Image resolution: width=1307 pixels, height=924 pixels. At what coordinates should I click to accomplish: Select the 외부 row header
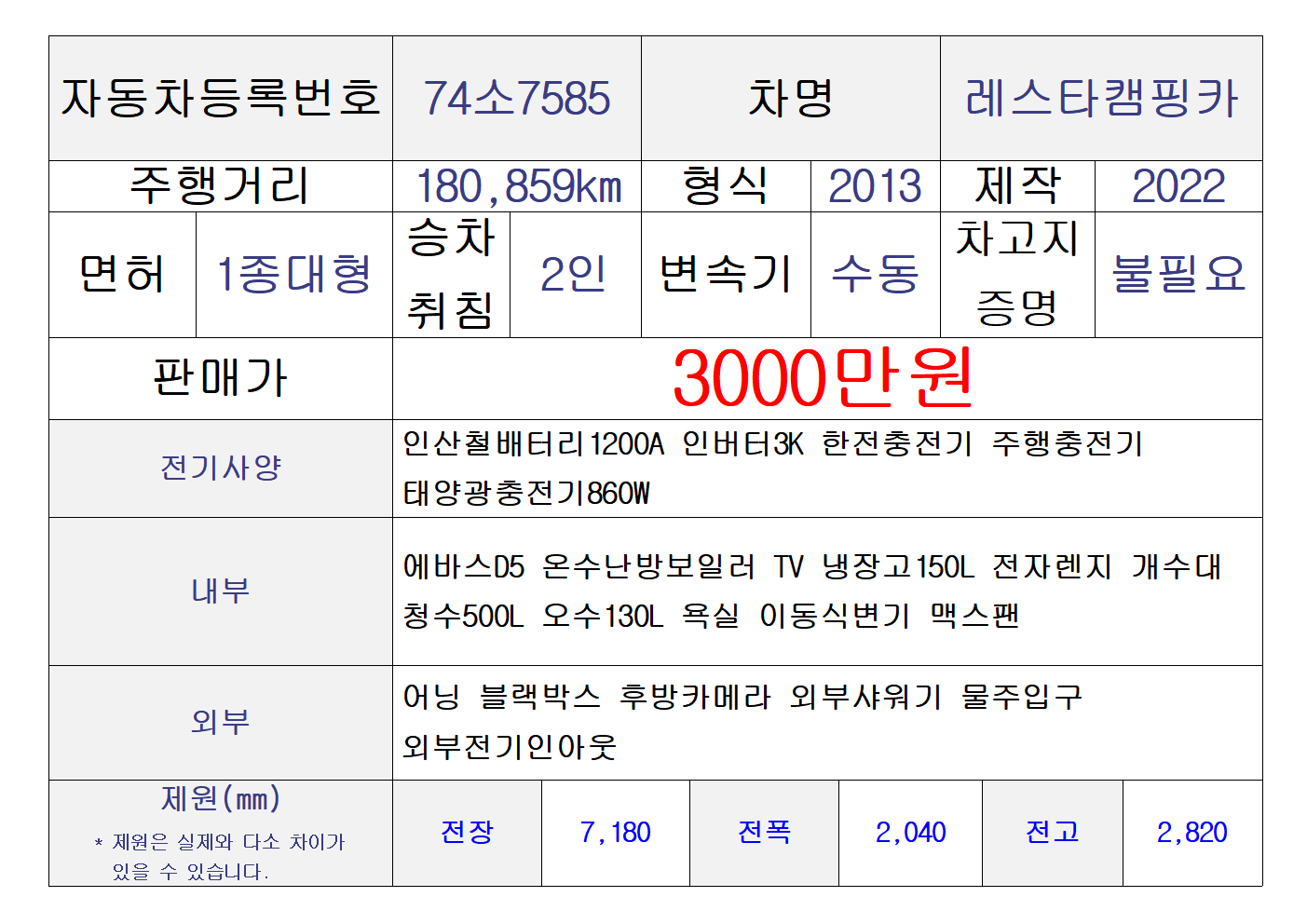coord(221,722)
